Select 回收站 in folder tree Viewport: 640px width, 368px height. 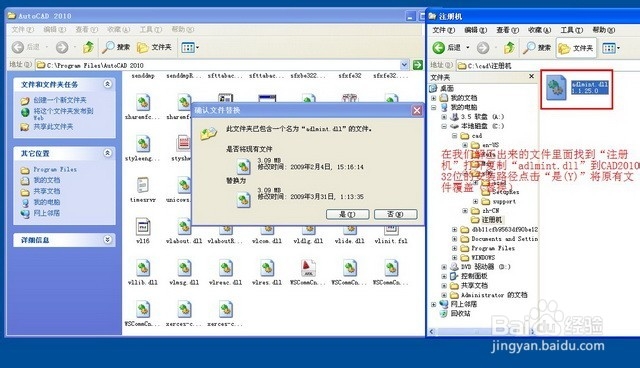point(460,314)
